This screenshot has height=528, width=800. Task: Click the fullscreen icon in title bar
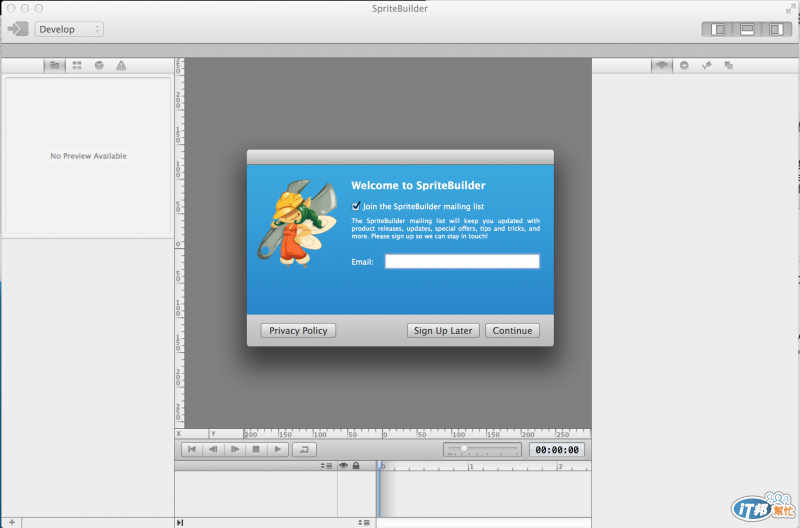pyautogui.click(x=790, y=9)
